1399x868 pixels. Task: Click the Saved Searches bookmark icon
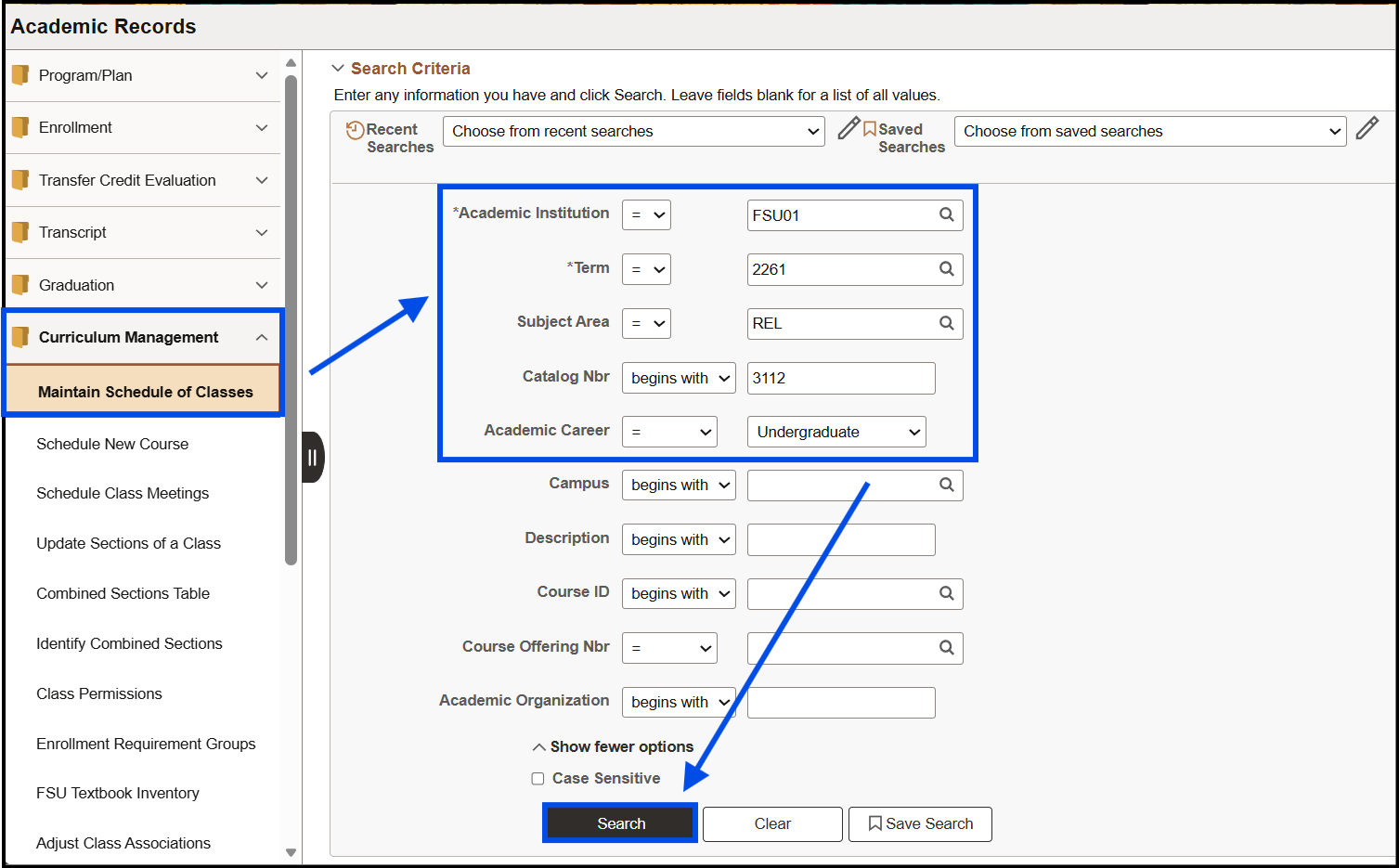point(871,129)
